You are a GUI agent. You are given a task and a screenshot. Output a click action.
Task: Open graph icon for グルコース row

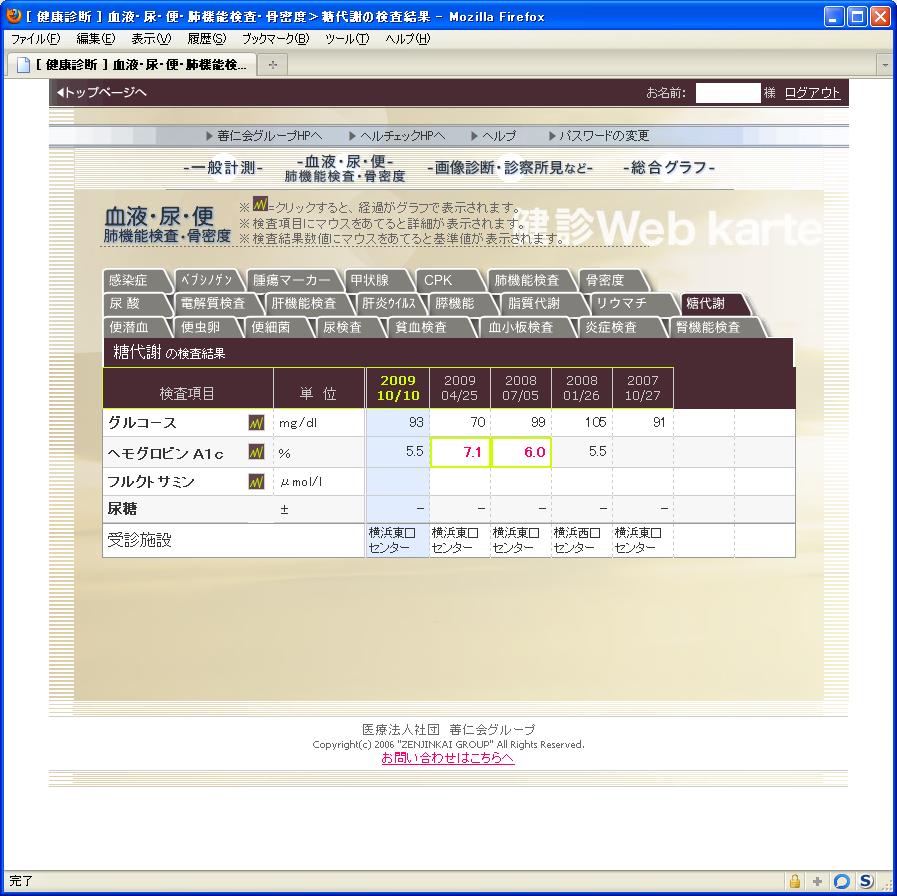256,423
